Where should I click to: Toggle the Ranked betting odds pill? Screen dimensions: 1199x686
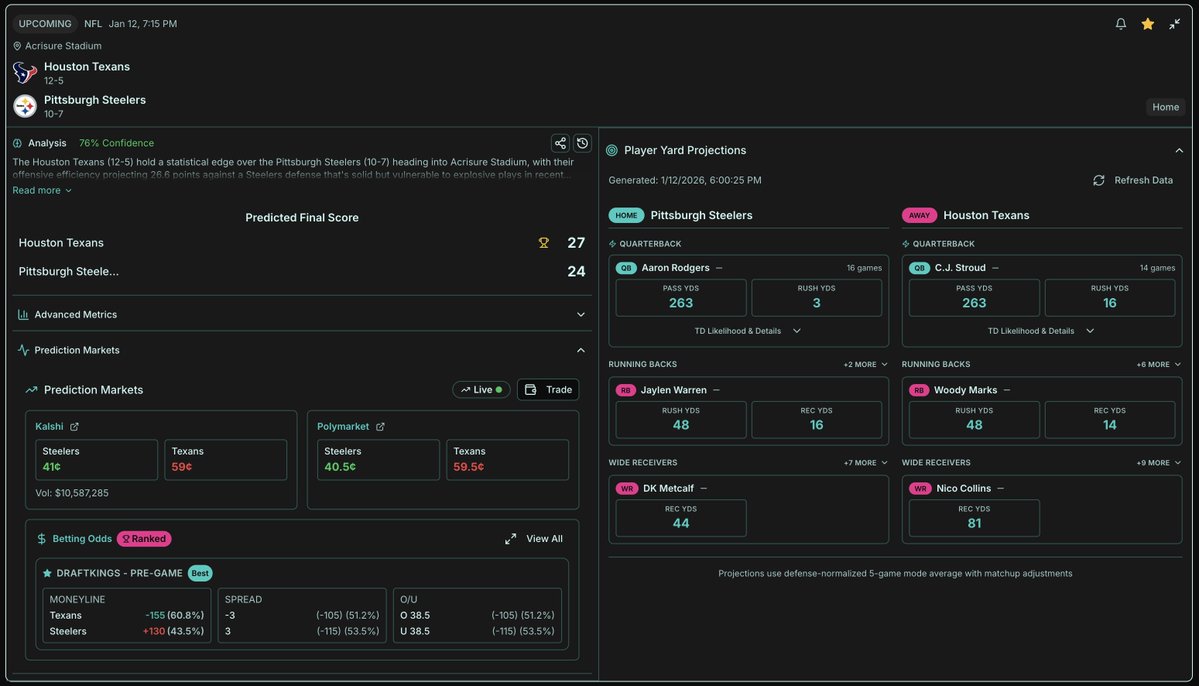(x=144, y=539)
